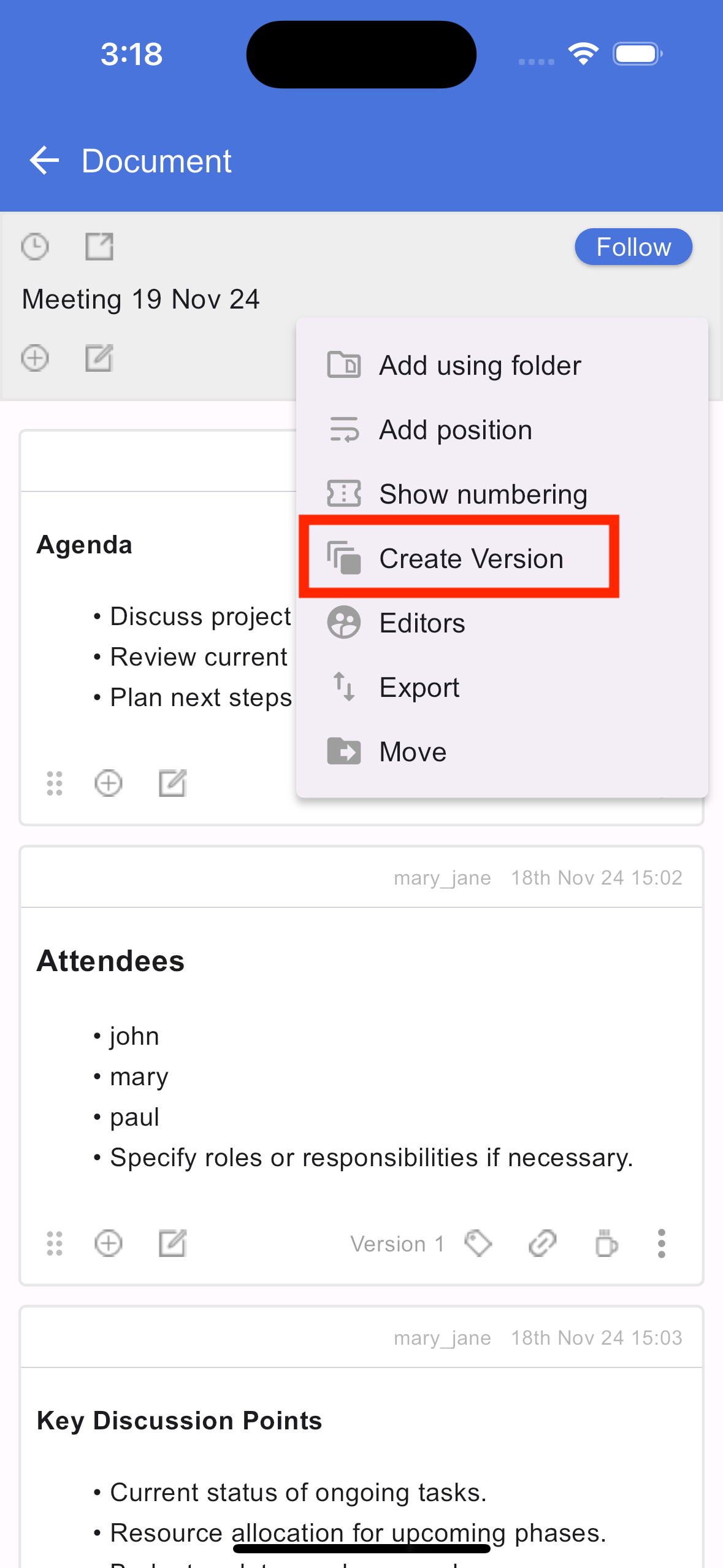Select Move menu option

point(502,752)
